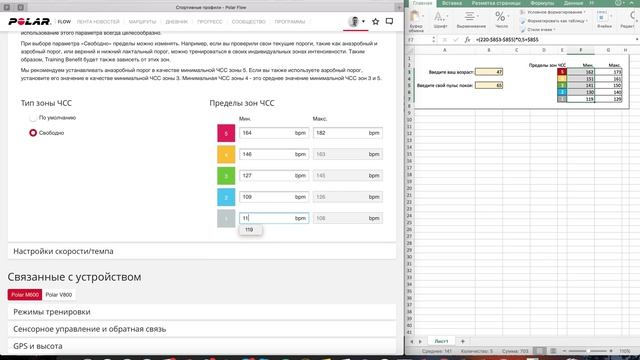Open the Лист sheet tab in Excel
Viewport: 640px width, 360px height.
pos(441,341)
